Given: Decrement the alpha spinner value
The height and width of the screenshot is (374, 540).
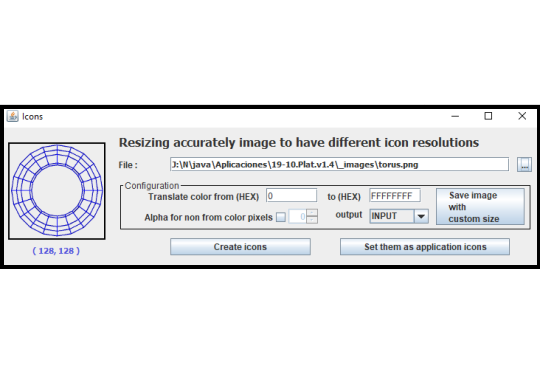Looking at the screenshot, I should pos(312,220).
